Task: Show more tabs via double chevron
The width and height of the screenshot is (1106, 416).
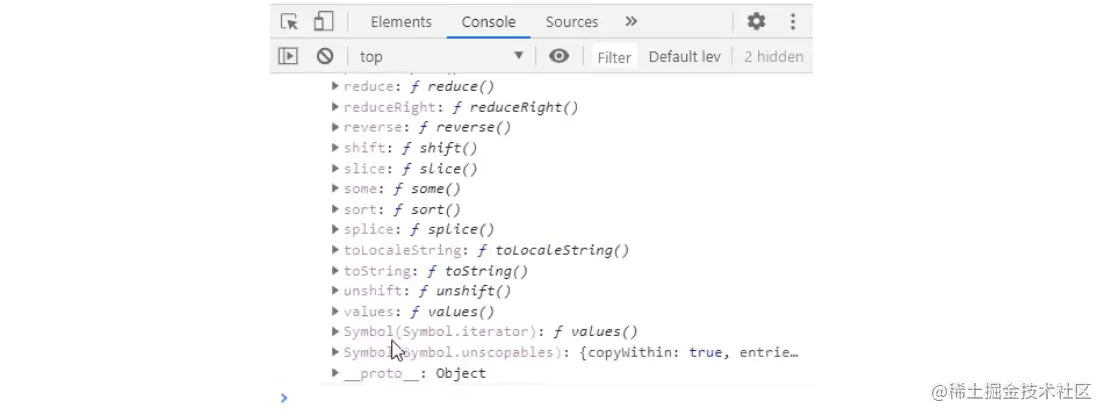Action: (x=631, y=22)
